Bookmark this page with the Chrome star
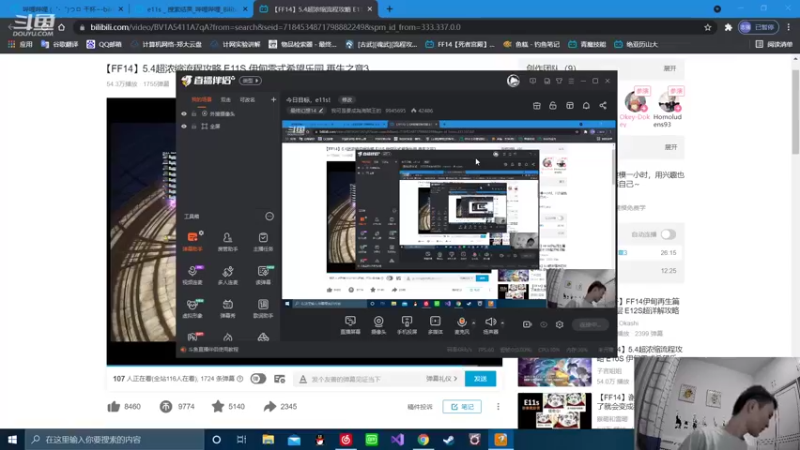Viewport: 800px width, 450px height. (708, 28)
